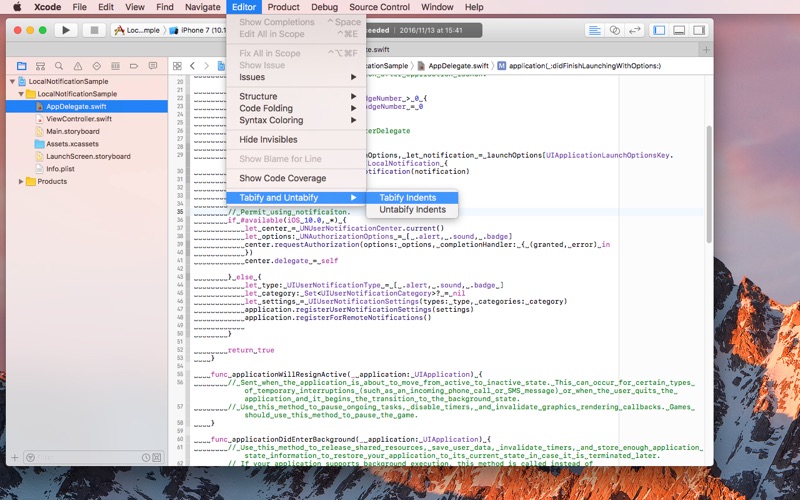
Task: Collapse the LocalNotificationSample project root
Action: tap(12, 81)
